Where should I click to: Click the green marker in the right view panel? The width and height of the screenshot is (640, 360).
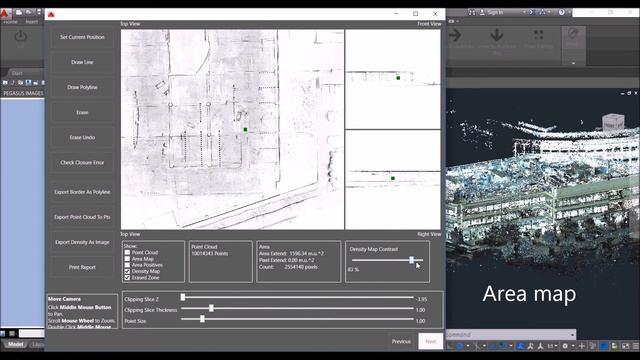tap(393, 178)
